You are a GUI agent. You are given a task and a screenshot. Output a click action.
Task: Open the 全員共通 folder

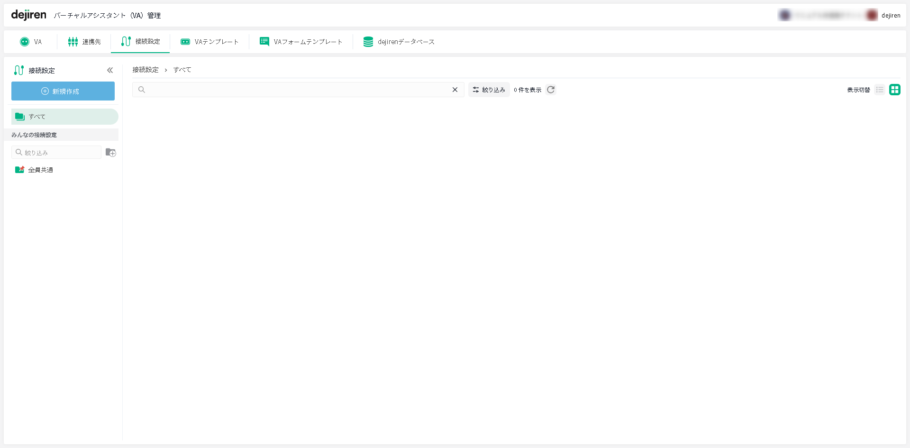pyautogui.click(x=34, y=170)
